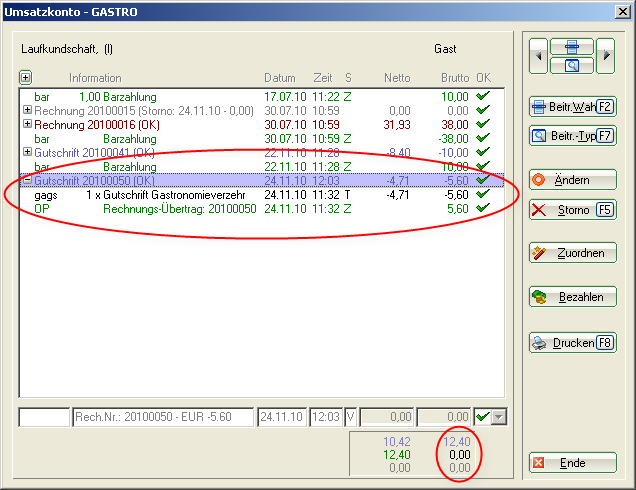The width and height of the screenshot is (636, 490).
Task: Open Beitr.Wahl F2 button
Action: click(x=573, y=107)
